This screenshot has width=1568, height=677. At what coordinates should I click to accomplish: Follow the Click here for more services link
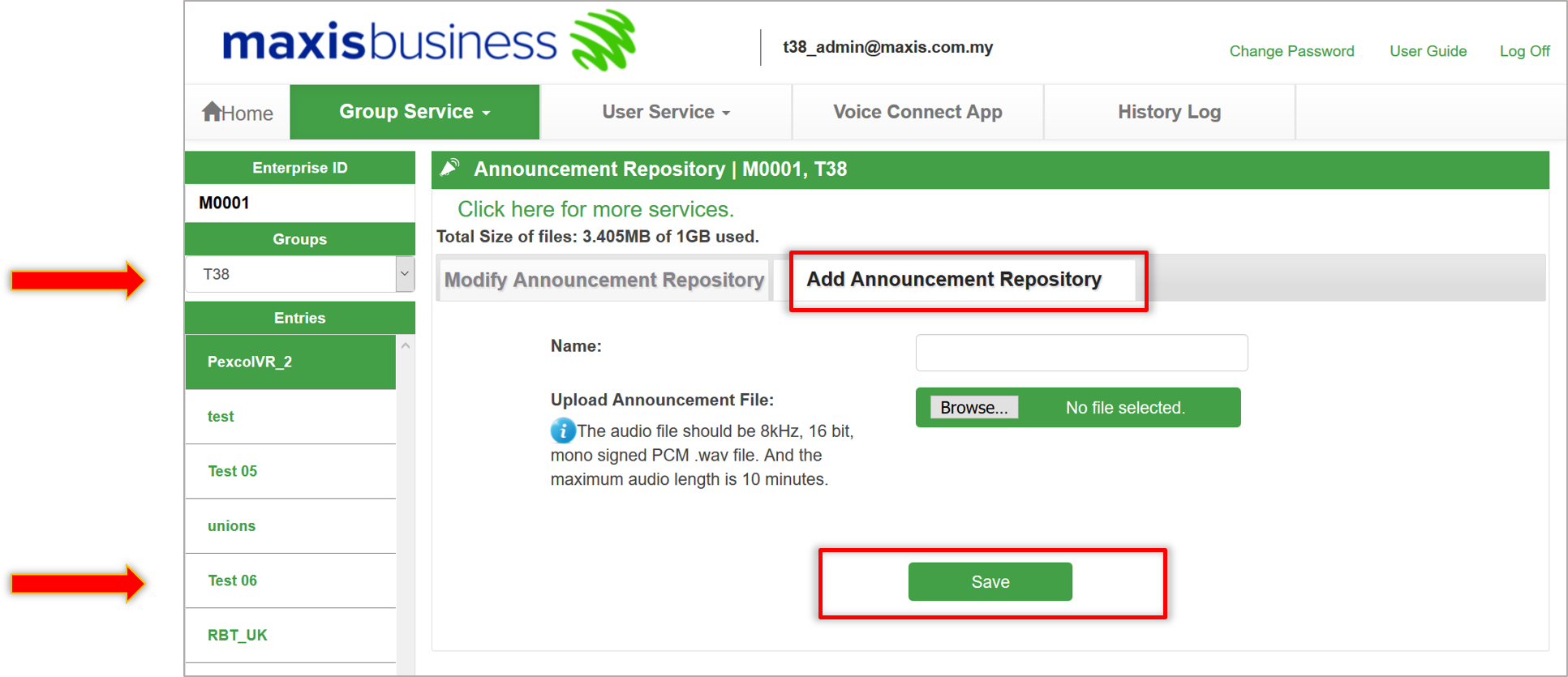595,209
